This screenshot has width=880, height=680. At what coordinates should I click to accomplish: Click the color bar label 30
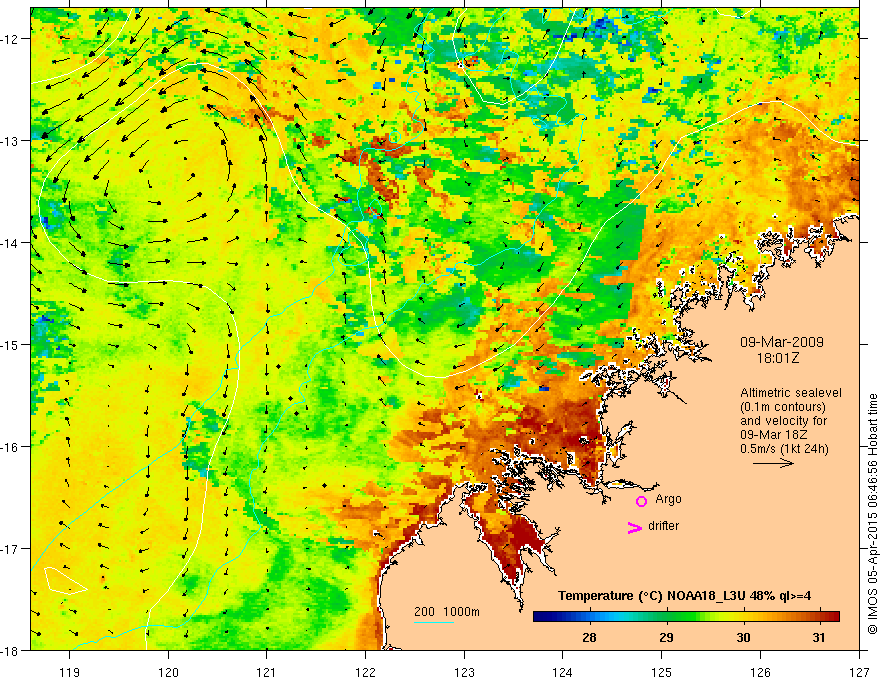click(x=743, y=637)
